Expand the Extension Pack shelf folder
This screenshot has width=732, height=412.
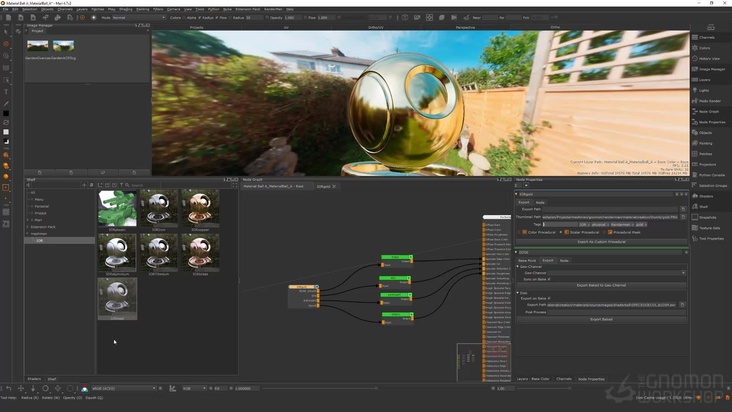pos(28,227)
